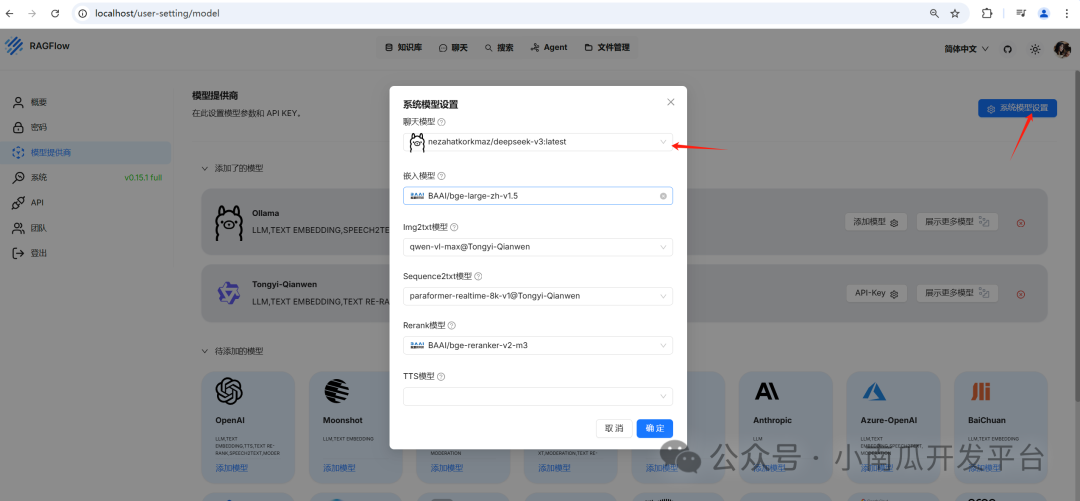Click the 取消 button

click(x=614, y=429)
